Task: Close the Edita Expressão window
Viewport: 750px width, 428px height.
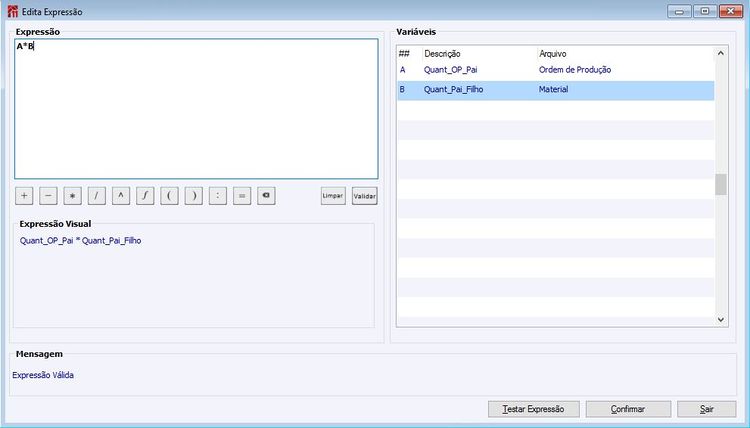Action: (731, 11)
